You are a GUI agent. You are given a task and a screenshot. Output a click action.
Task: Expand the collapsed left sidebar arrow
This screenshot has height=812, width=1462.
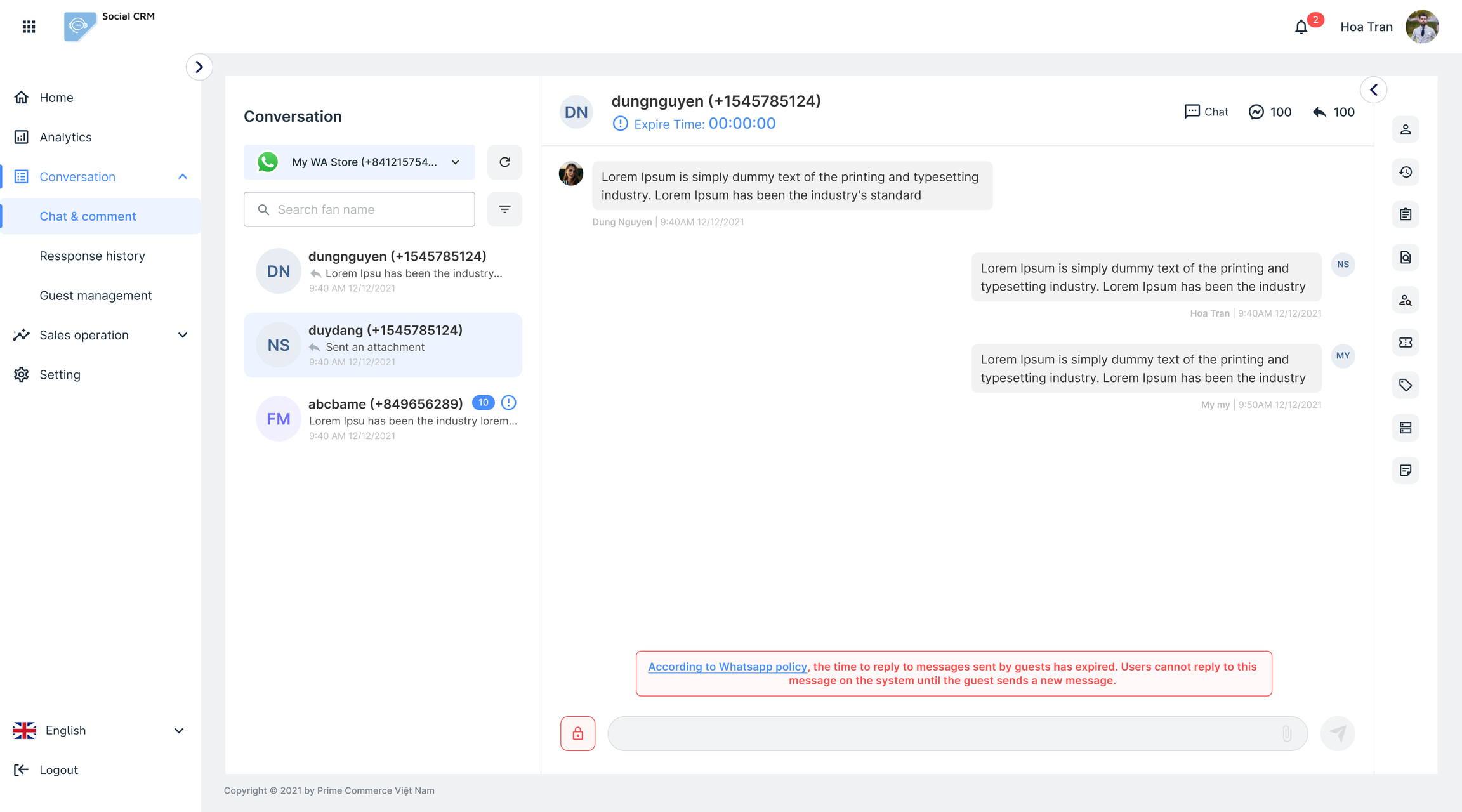199,67
